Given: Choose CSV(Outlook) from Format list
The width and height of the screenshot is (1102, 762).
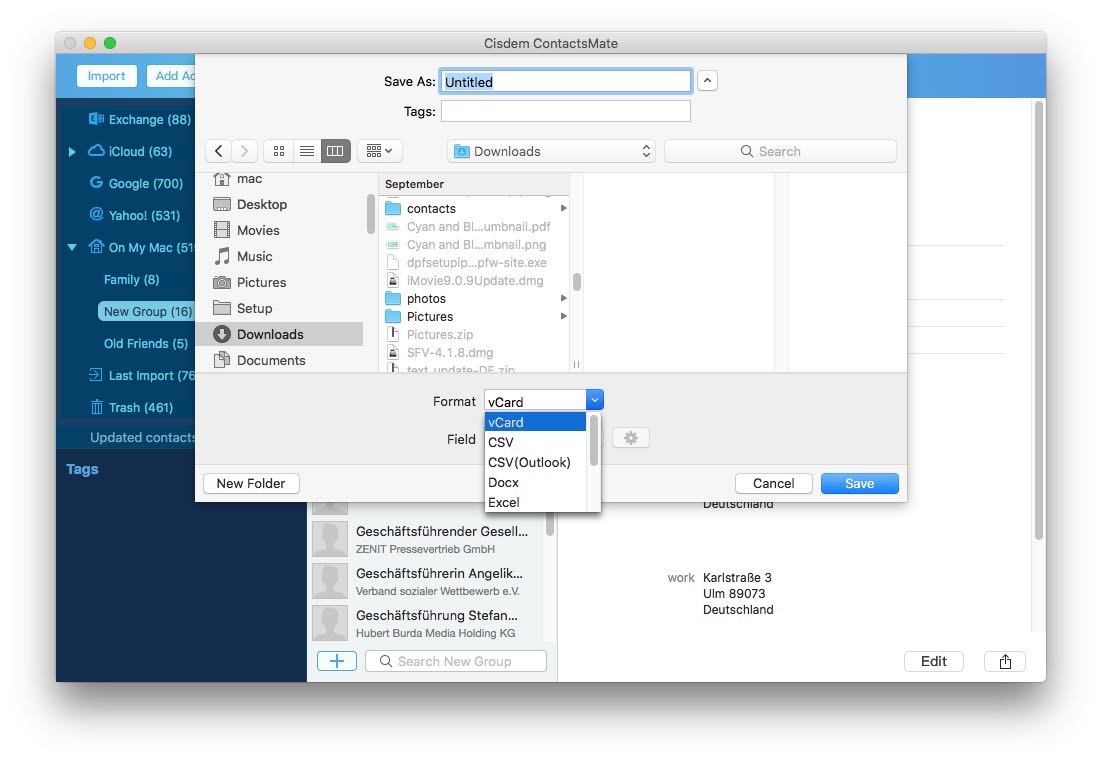Looking at the screenshot, I should click(536, 463).
